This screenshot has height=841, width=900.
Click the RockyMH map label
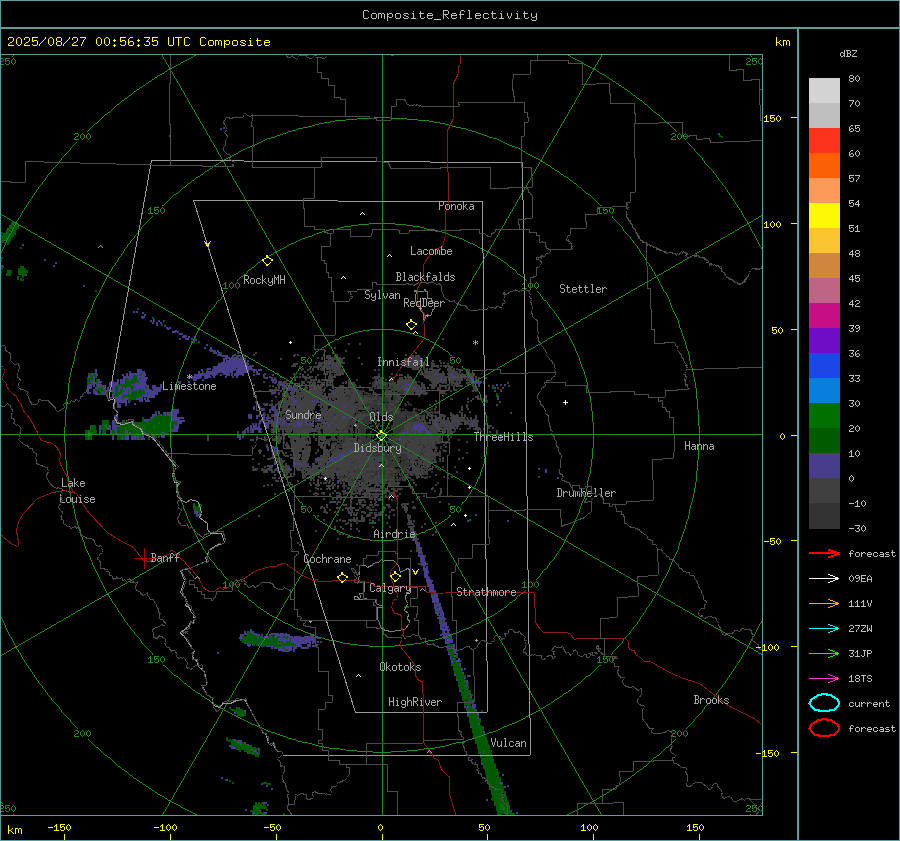pyautogui.click(x=264, y=280)
